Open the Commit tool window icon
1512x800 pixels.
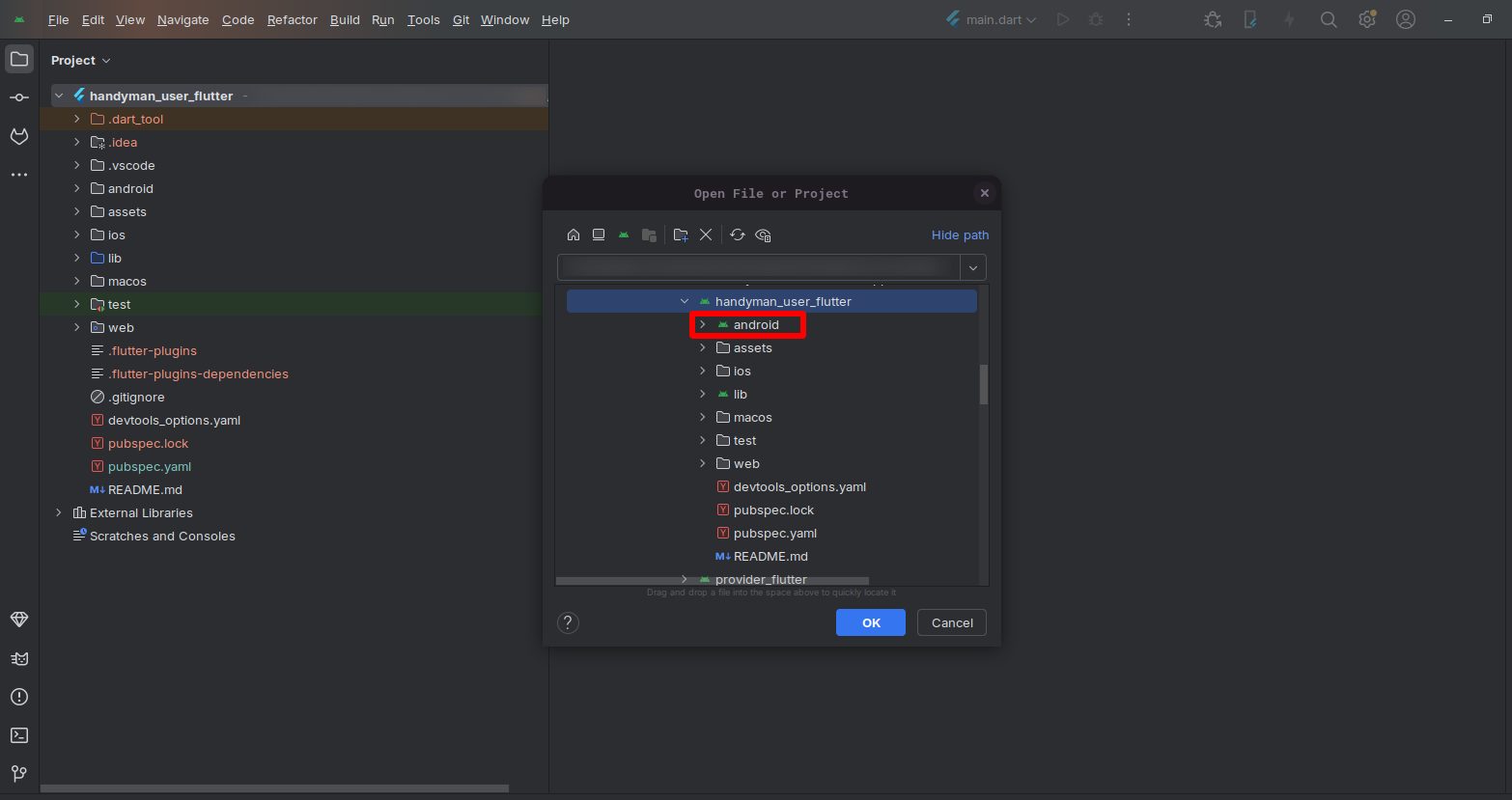coord(19,97)
